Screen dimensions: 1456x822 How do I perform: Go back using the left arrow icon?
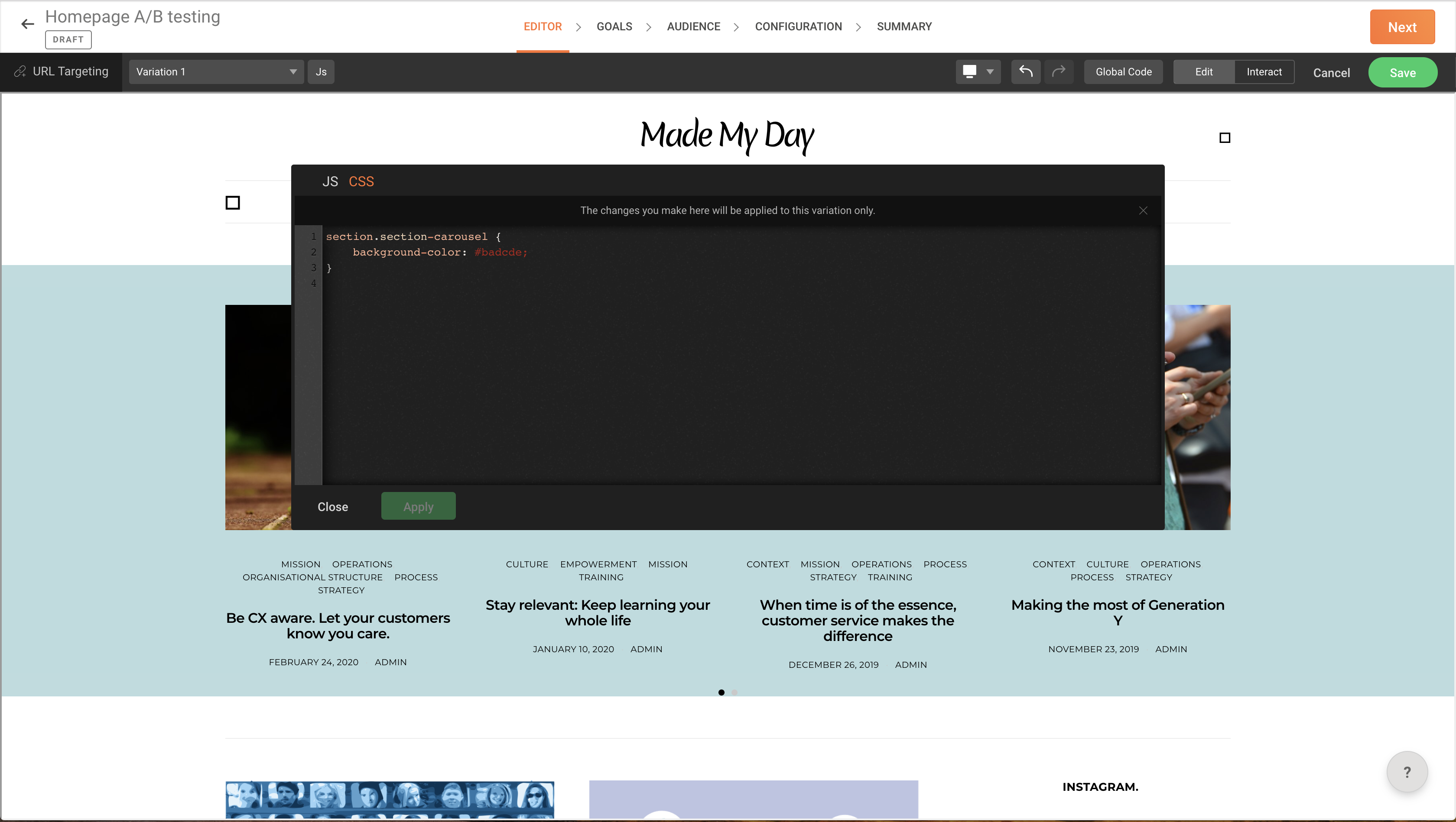click(x=27, y=24)
